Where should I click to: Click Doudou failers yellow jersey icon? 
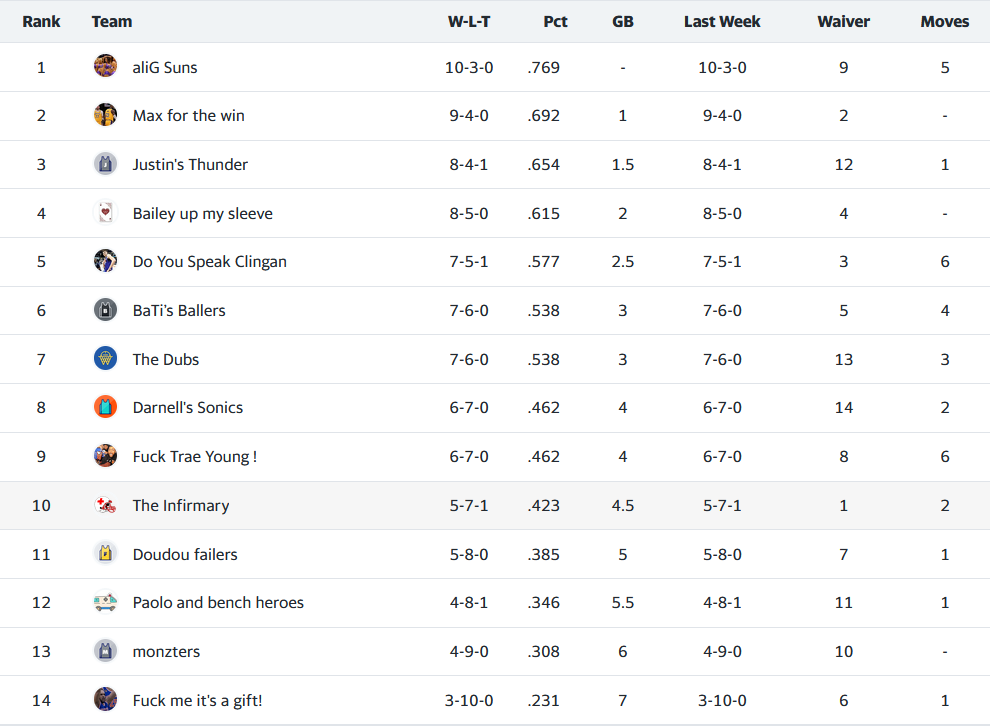(105, 554)
